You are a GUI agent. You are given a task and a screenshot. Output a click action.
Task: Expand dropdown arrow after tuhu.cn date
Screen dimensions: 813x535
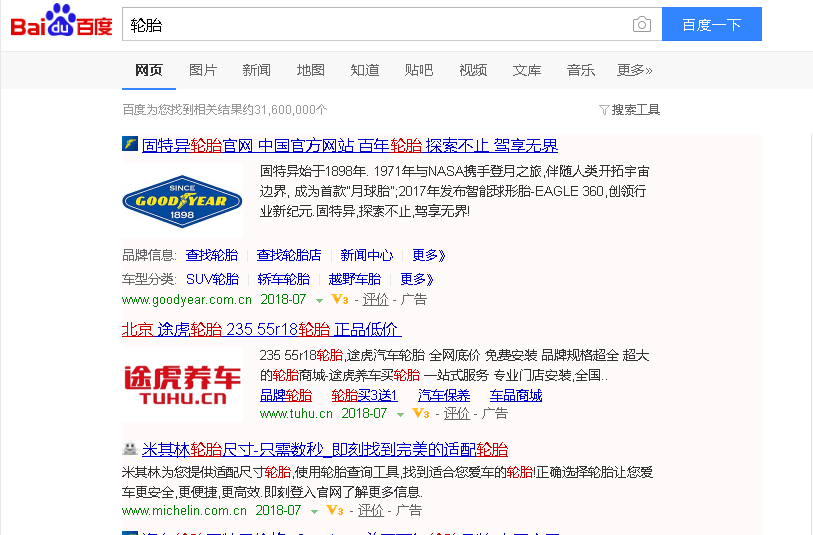(x=400, y=415)
